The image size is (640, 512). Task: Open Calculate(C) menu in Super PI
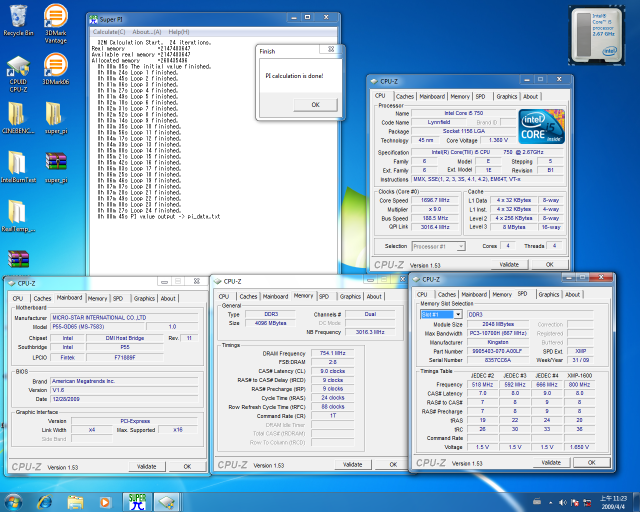pos(109,32)
